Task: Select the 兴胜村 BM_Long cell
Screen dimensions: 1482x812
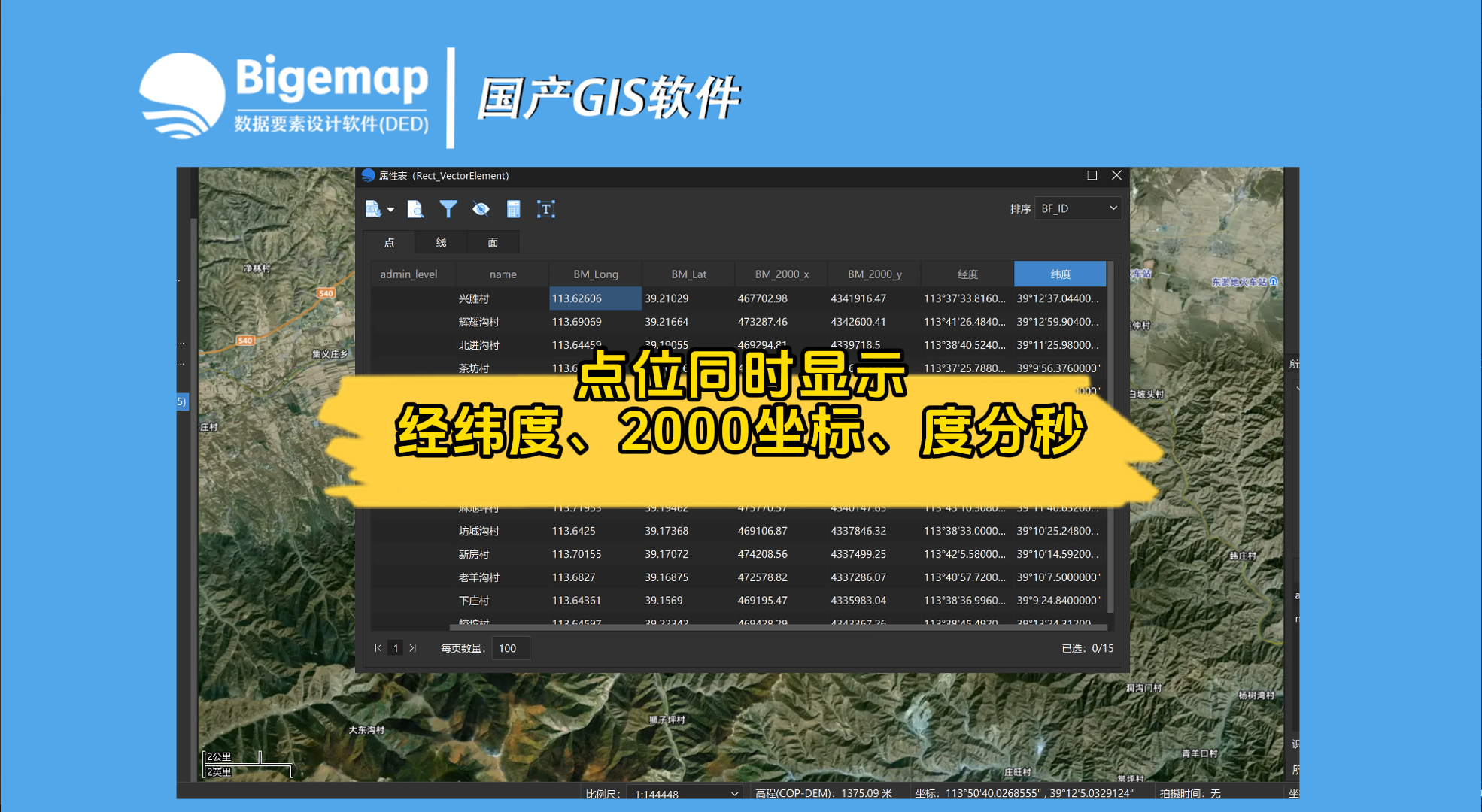Action: pos(594,298)
